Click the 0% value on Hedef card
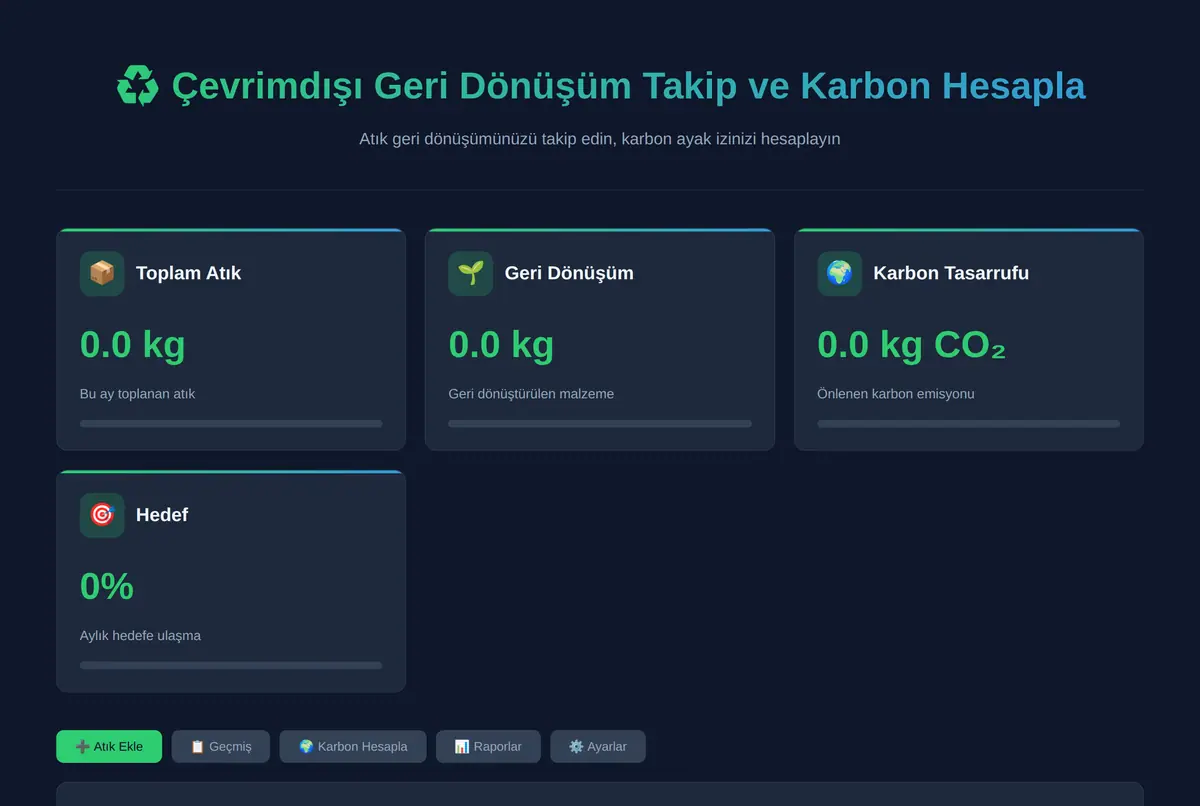Image resolution: width=1200 pixels, height=806 pixels. point(107,586)
